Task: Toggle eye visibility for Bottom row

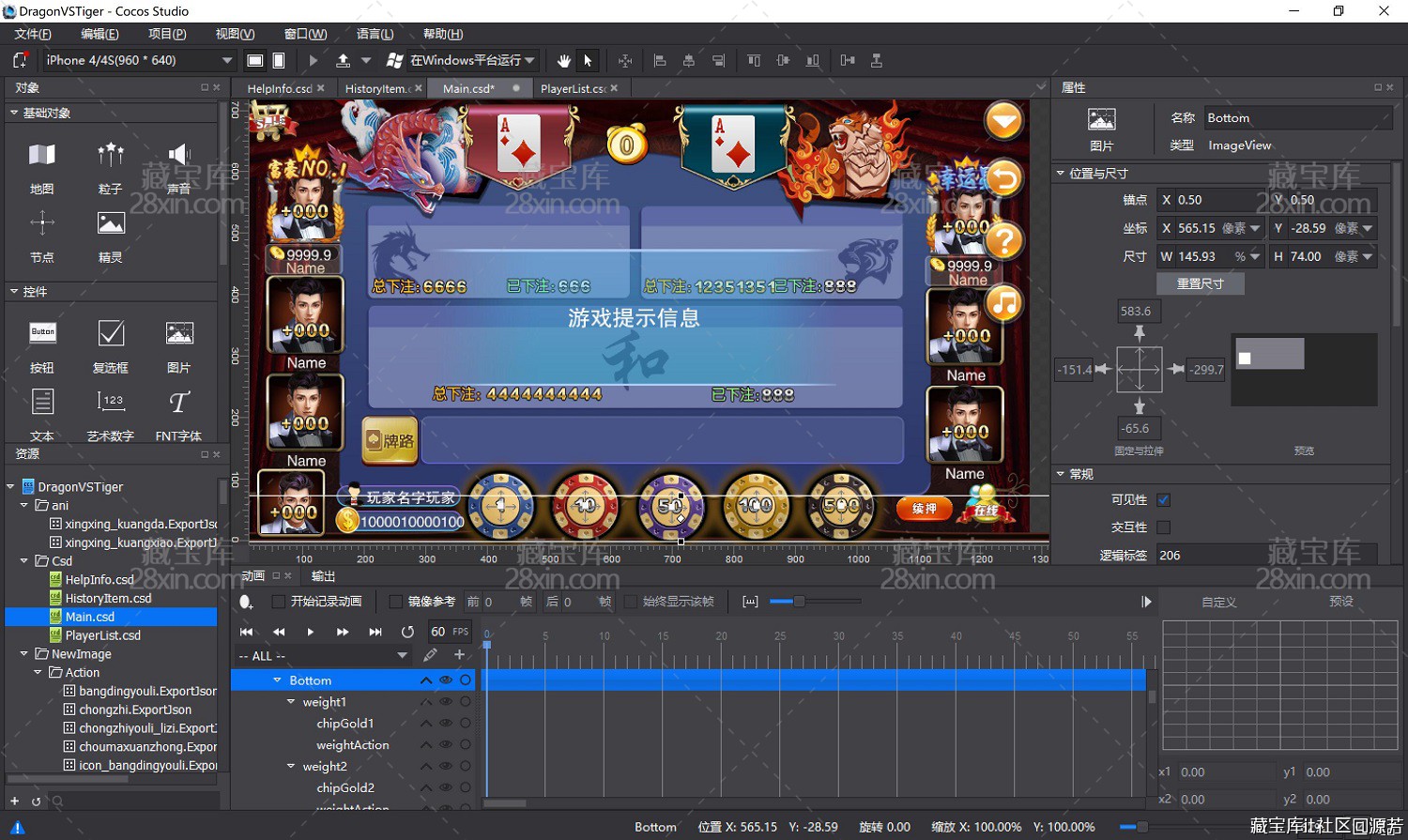Action: coord(446,680)
